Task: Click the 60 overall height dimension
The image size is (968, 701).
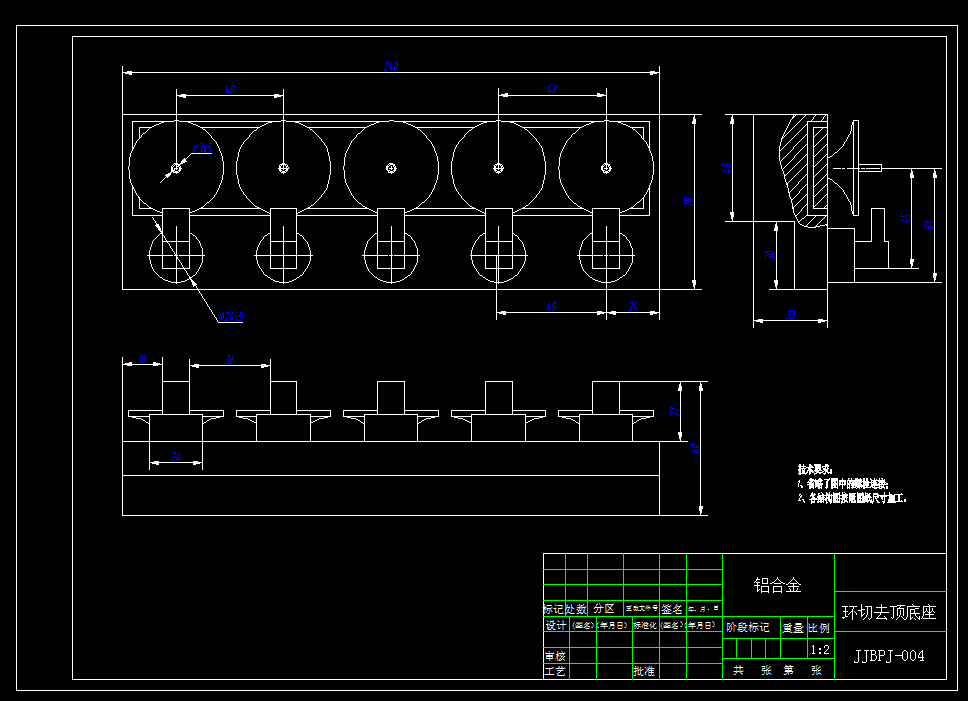Action: [695, 448]
